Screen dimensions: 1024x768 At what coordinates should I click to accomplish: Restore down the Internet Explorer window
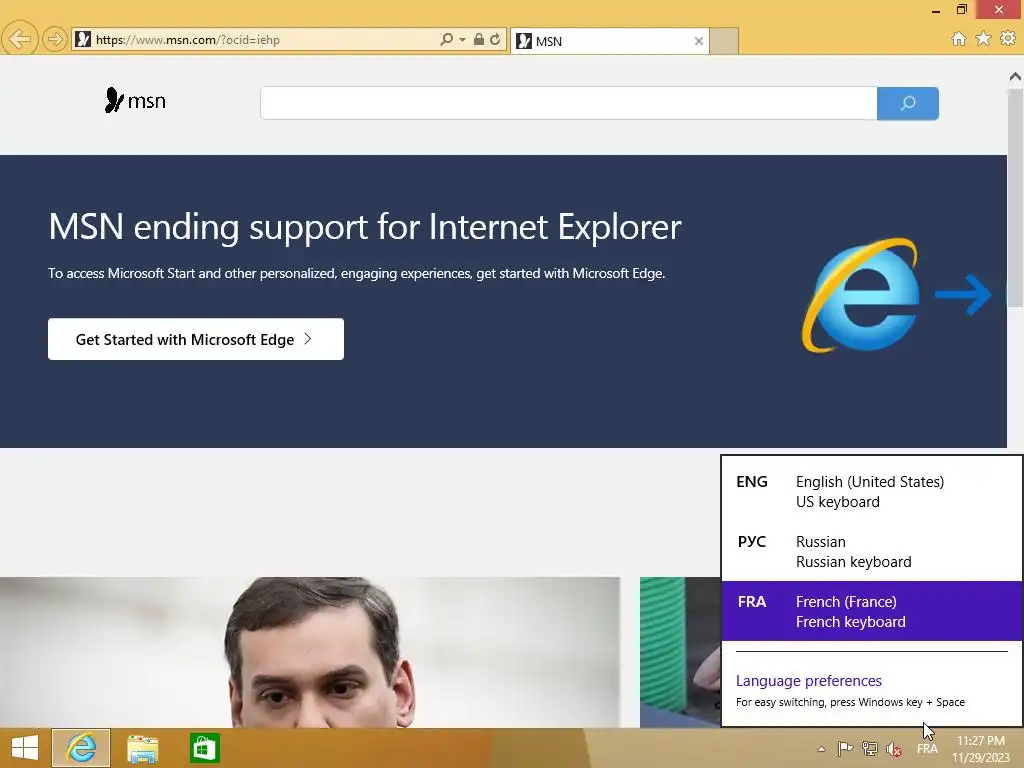(961, 9)
